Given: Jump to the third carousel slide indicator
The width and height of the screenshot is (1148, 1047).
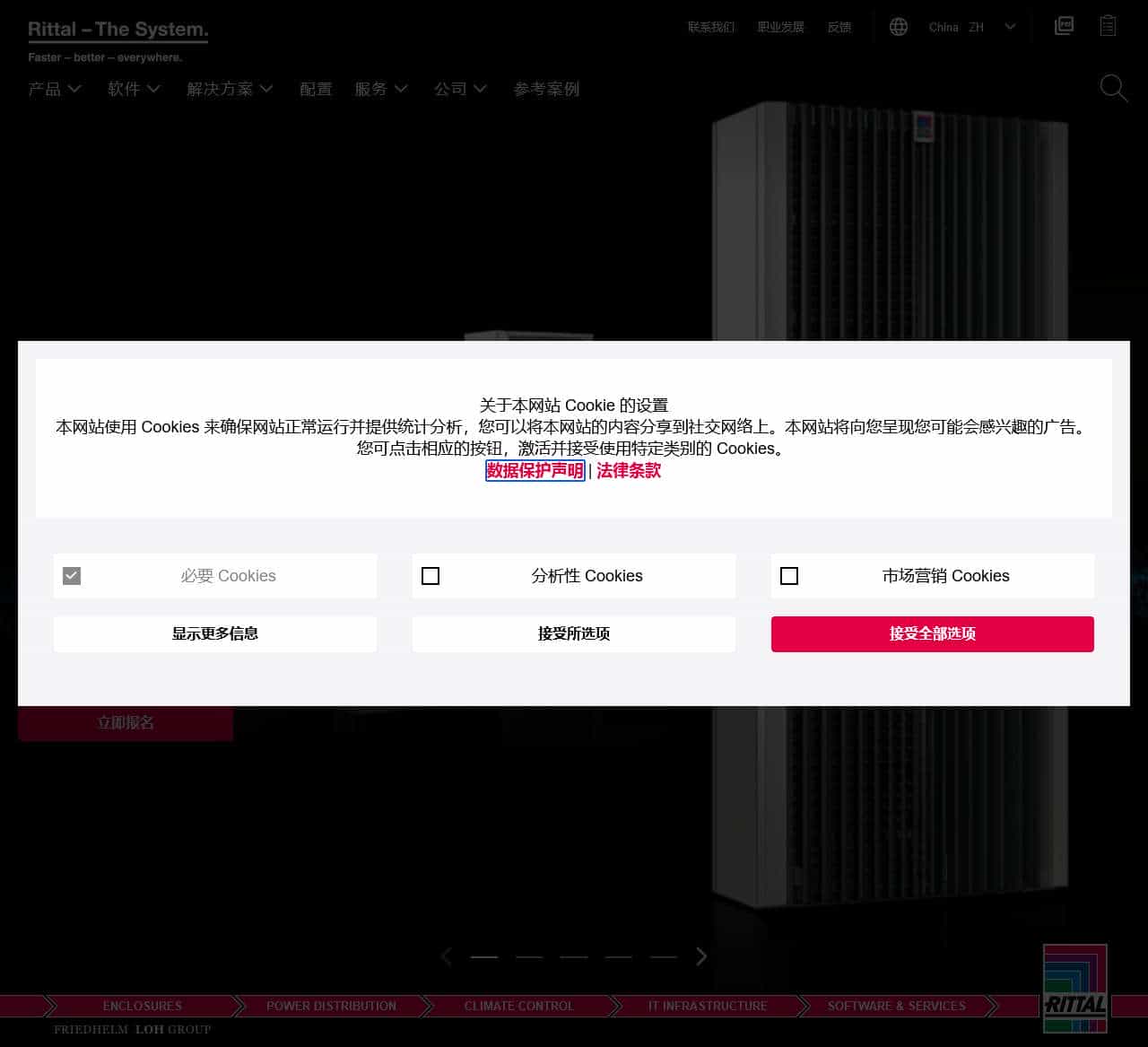Looking at the screenshot, I should coord(574,956).
